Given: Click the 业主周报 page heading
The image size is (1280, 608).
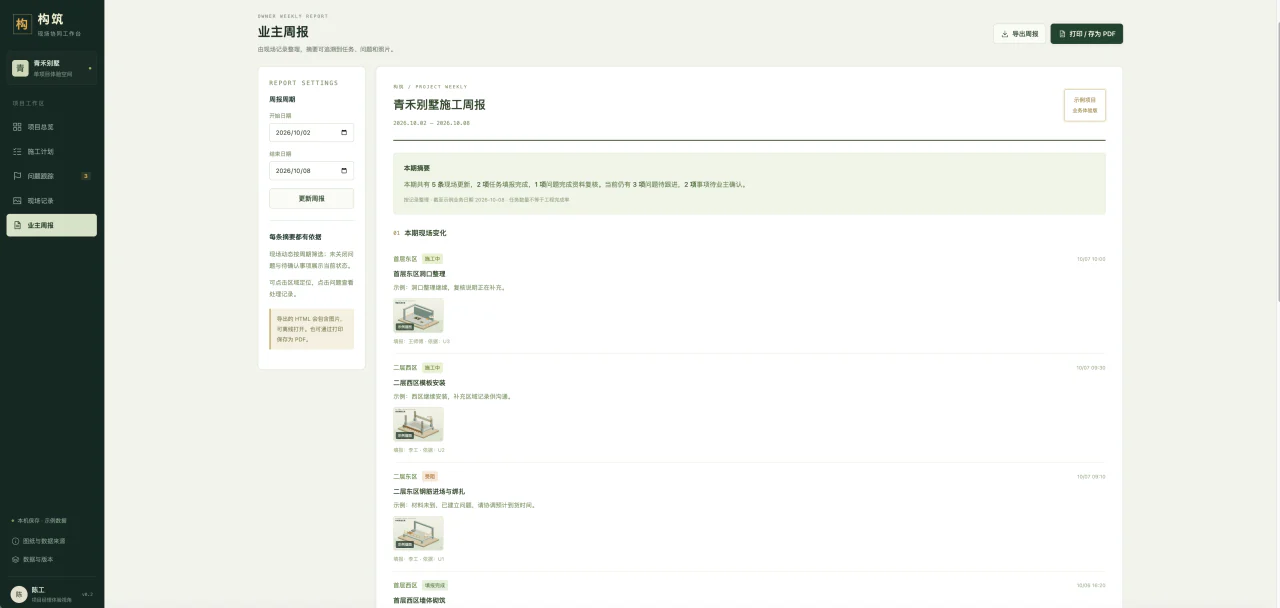Looking at the screenshot, I should point(283,32).
